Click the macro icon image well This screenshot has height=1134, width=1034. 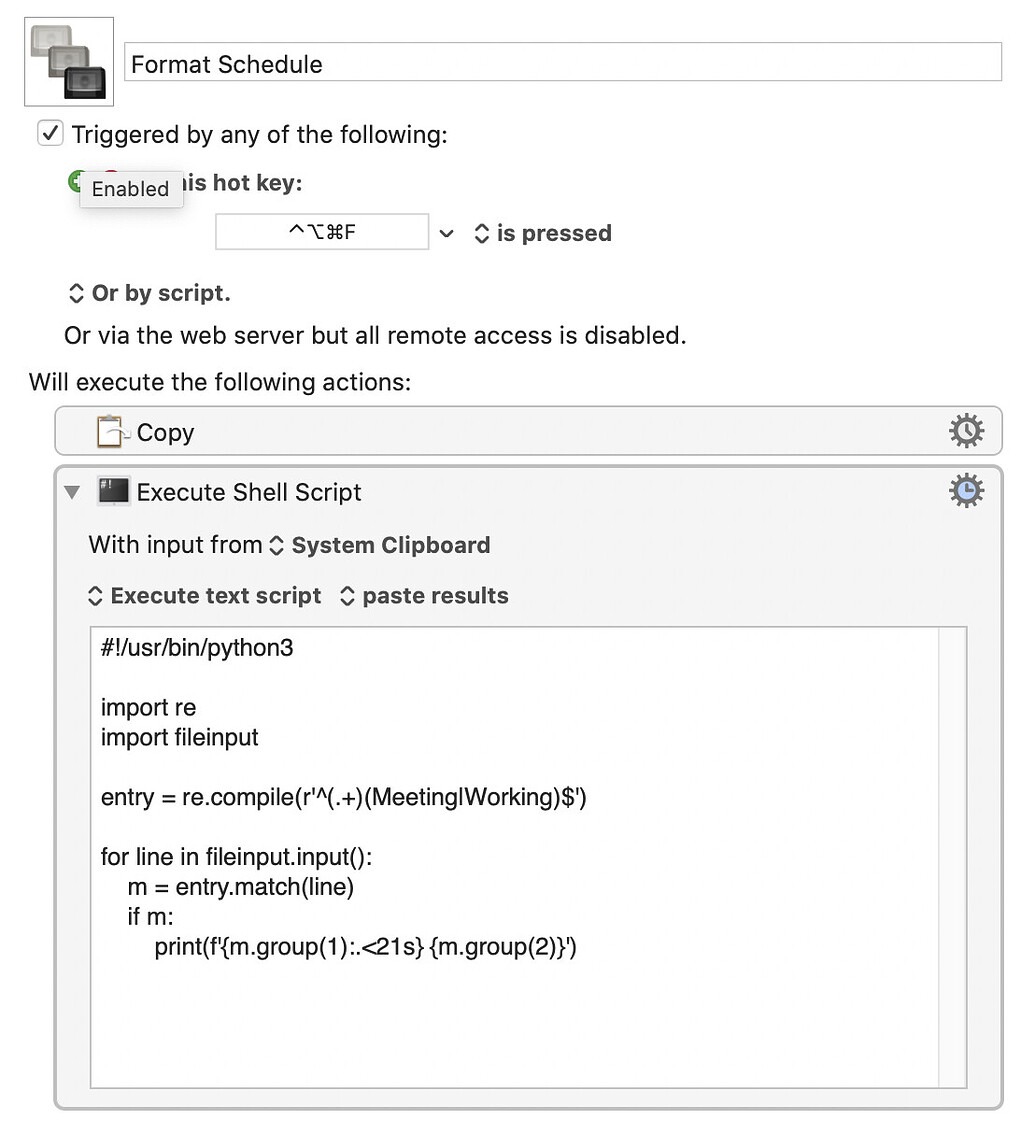click(69, 61)
